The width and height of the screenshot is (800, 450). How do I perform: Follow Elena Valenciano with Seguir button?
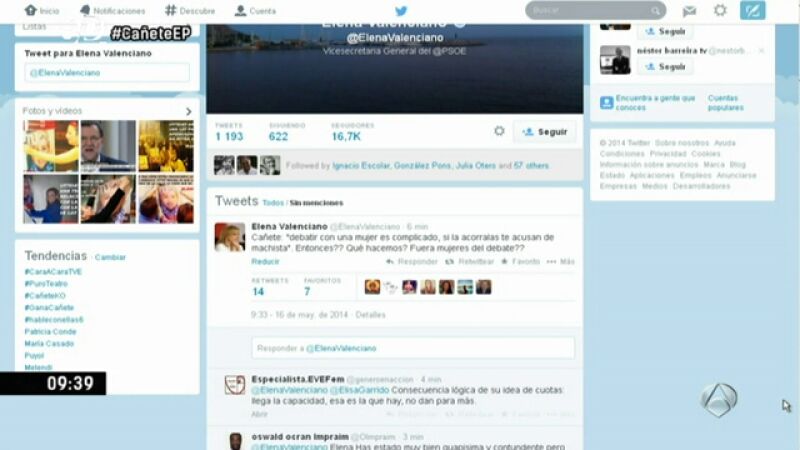click(x=545, y=132)
